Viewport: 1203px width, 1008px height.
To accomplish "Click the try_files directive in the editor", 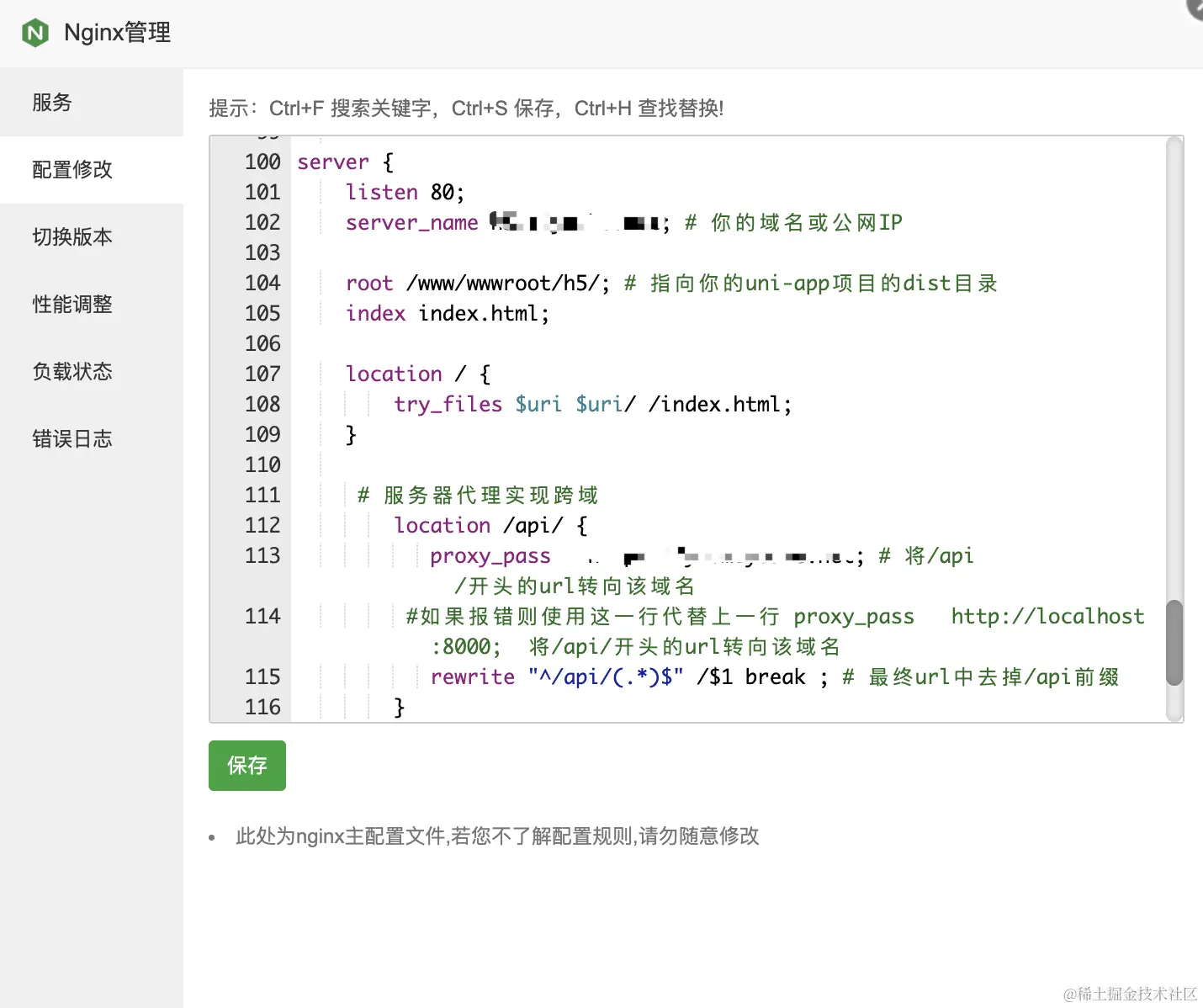I will 448,404.
